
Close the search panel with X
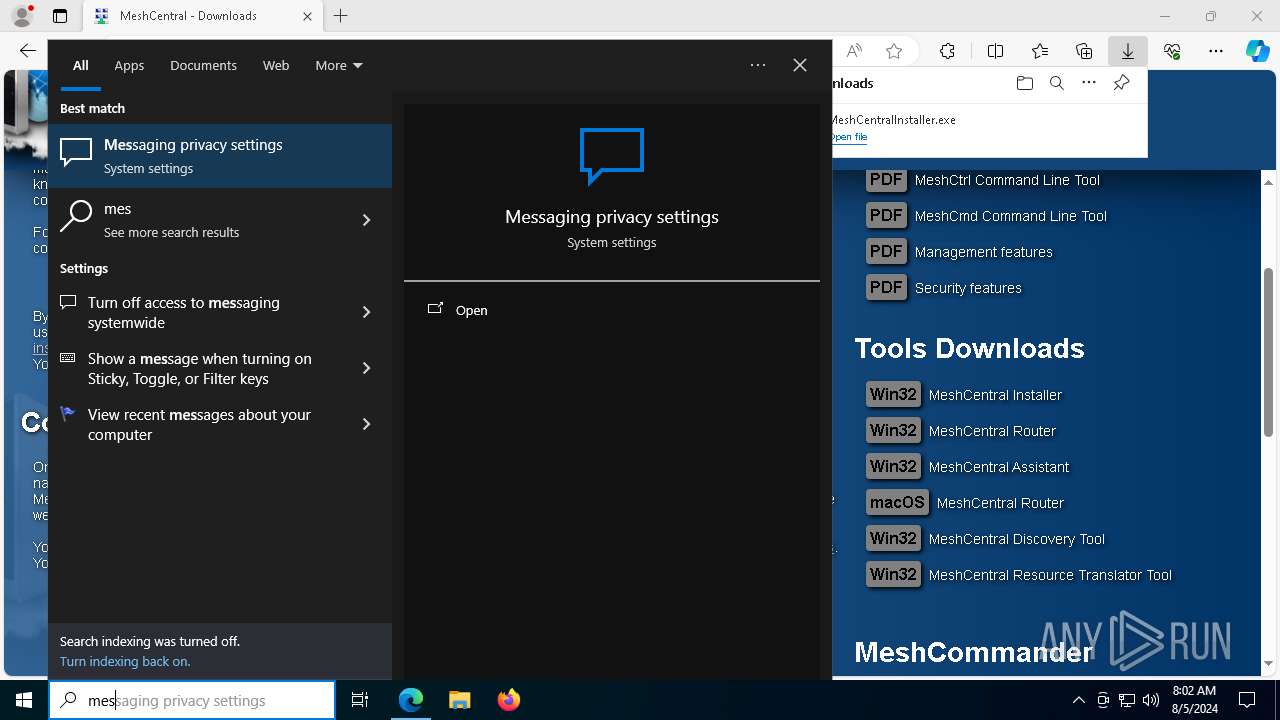800,65
